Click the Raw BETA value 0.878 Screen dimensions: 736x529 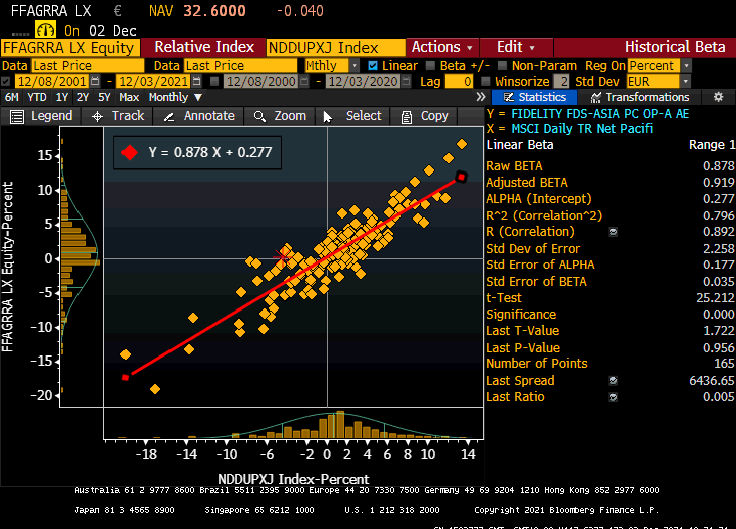718,166
